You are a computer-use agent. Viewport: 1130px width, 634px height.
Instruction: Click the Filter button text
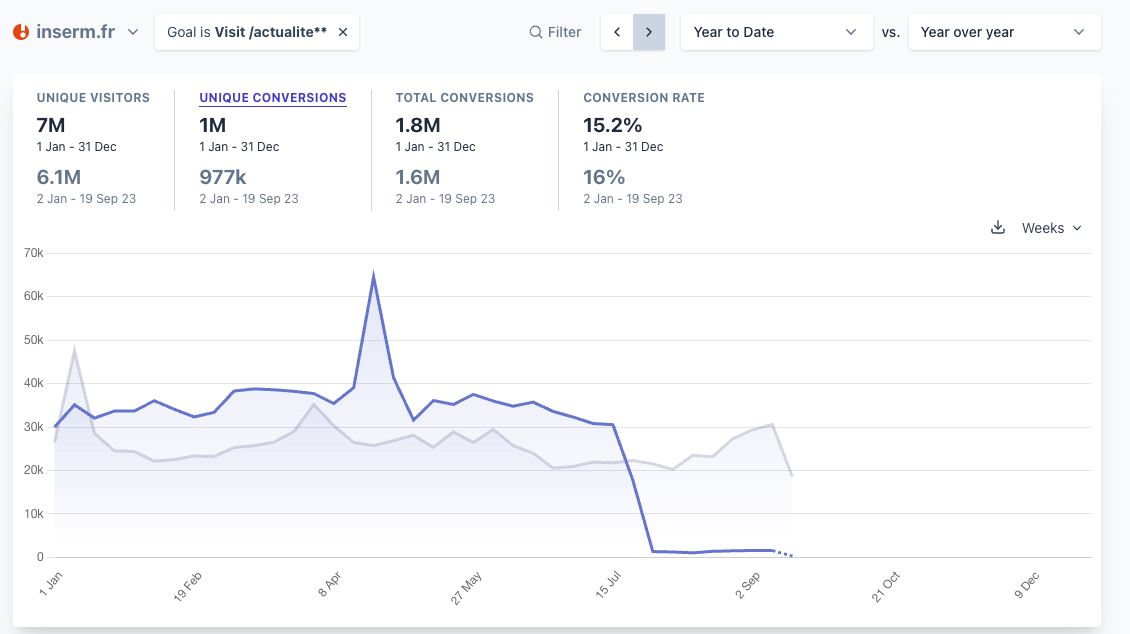564,32
